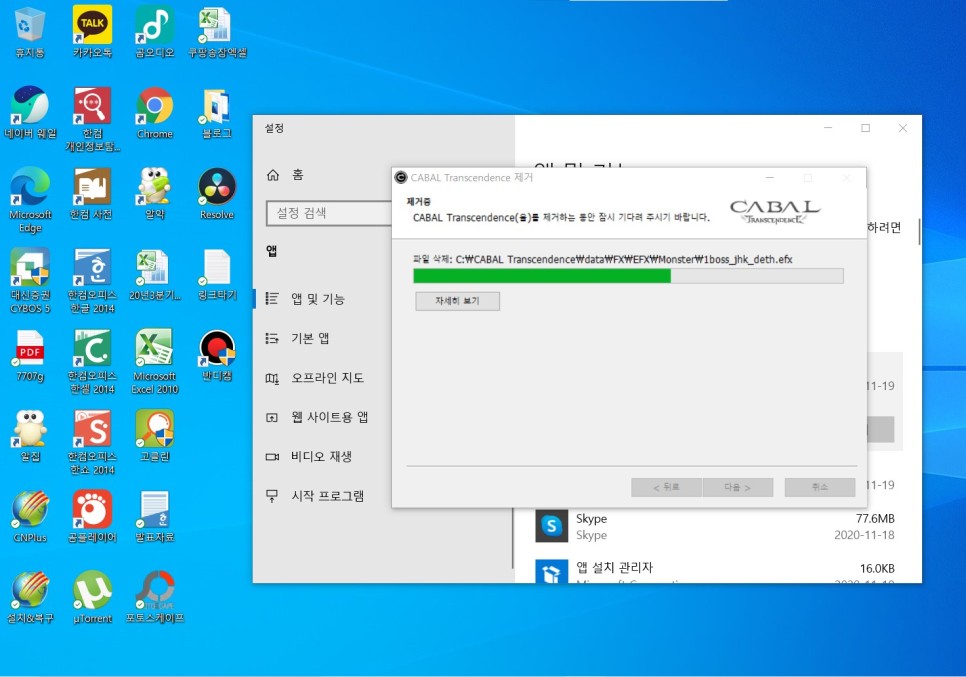Open the 링크타기 document icon
966x677 pixels.
pyautogui.click(x=217, y=275)
